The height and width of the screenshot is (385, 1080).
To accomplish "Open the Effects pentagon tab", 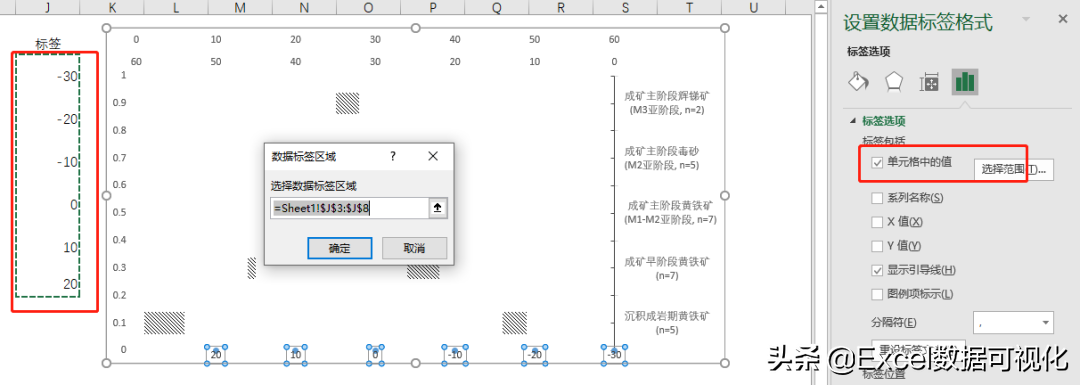I will 894,82.
